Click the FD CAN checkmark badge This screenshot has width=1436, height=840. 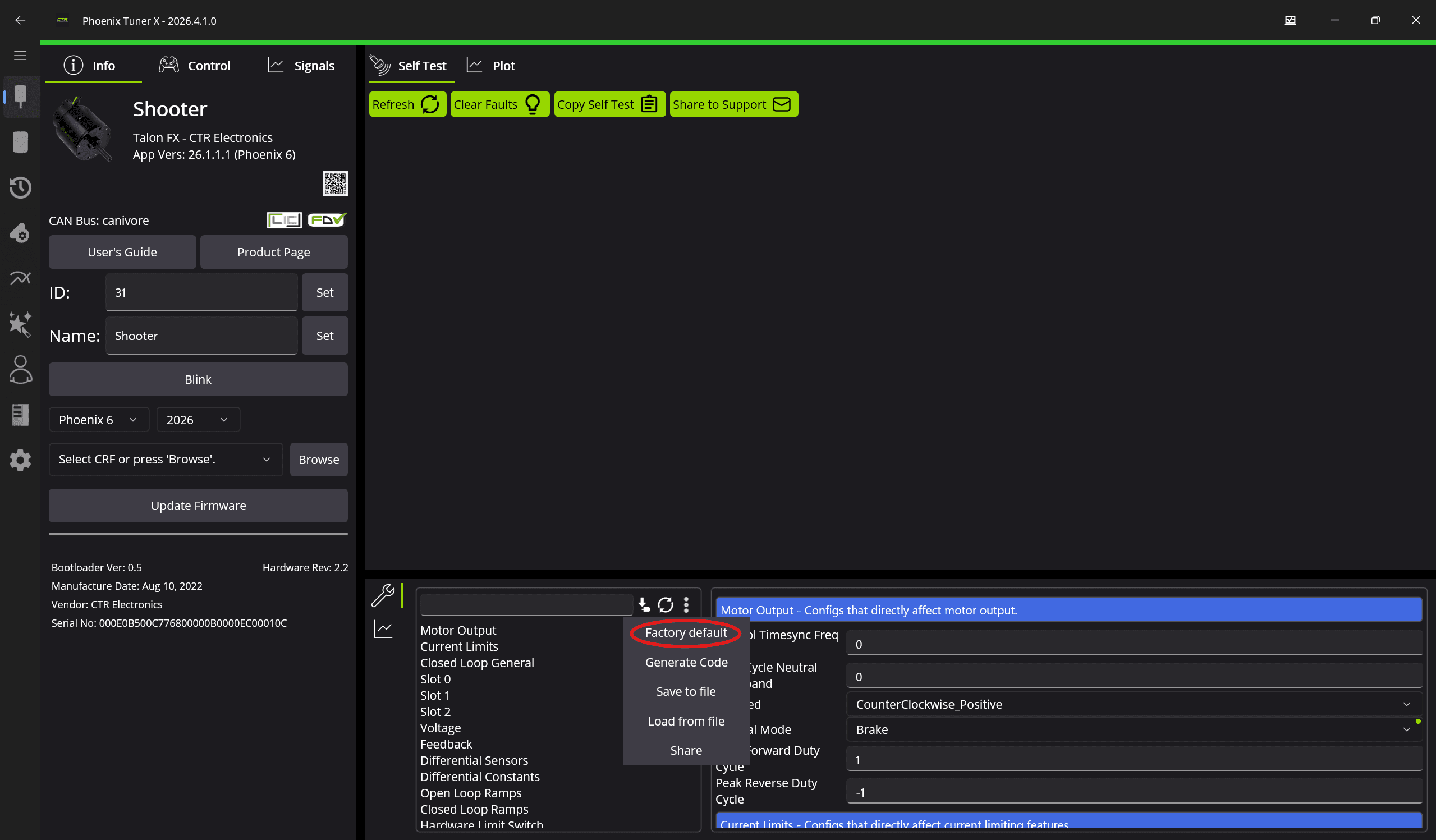click(327, 219)
